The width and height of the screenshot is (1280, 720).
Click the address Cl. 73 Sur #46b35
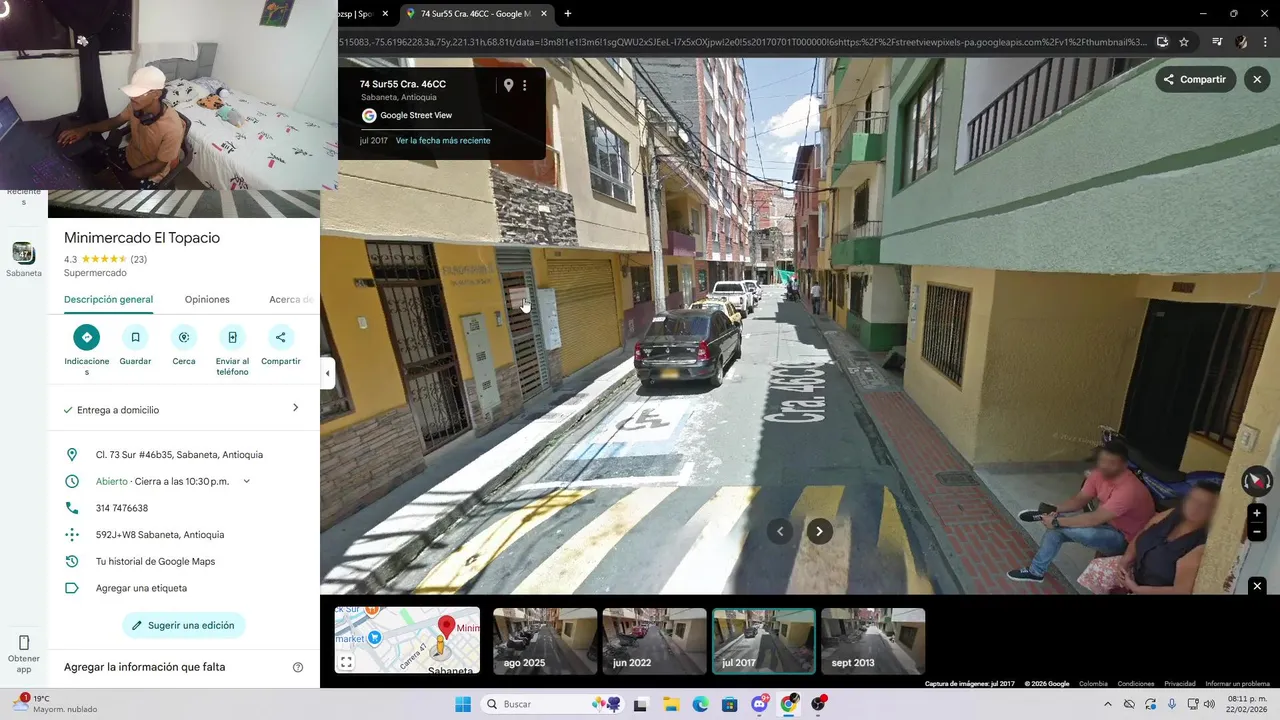tap(179, 455)
